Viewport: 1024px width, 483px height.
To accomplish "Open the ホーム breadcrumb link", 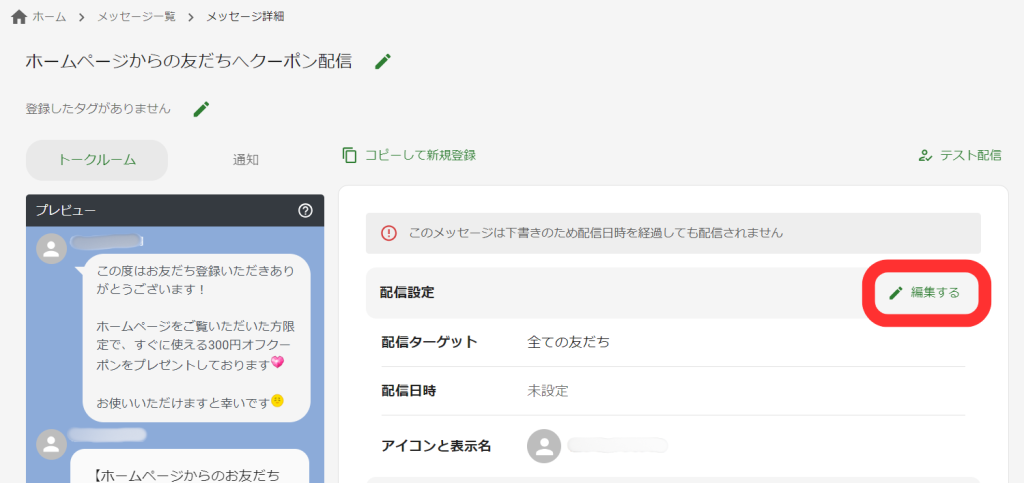I will pyautogui.click(x=49, y=17).
